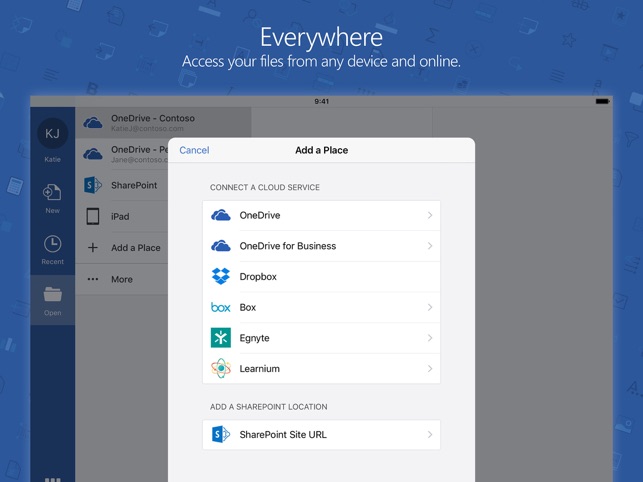Tap the Egnyte logo icon
Screen dimensions: 643x482
click(x=221, y=338)
